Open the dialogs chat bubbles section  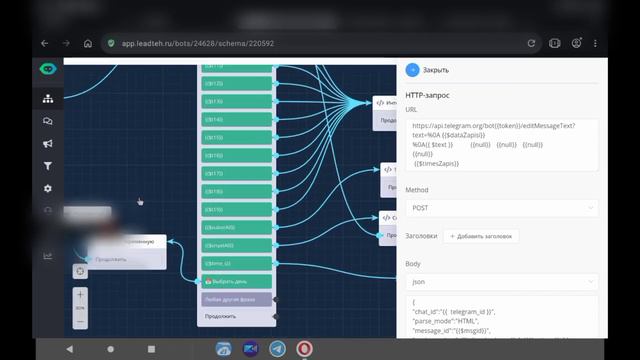(48, 121)
